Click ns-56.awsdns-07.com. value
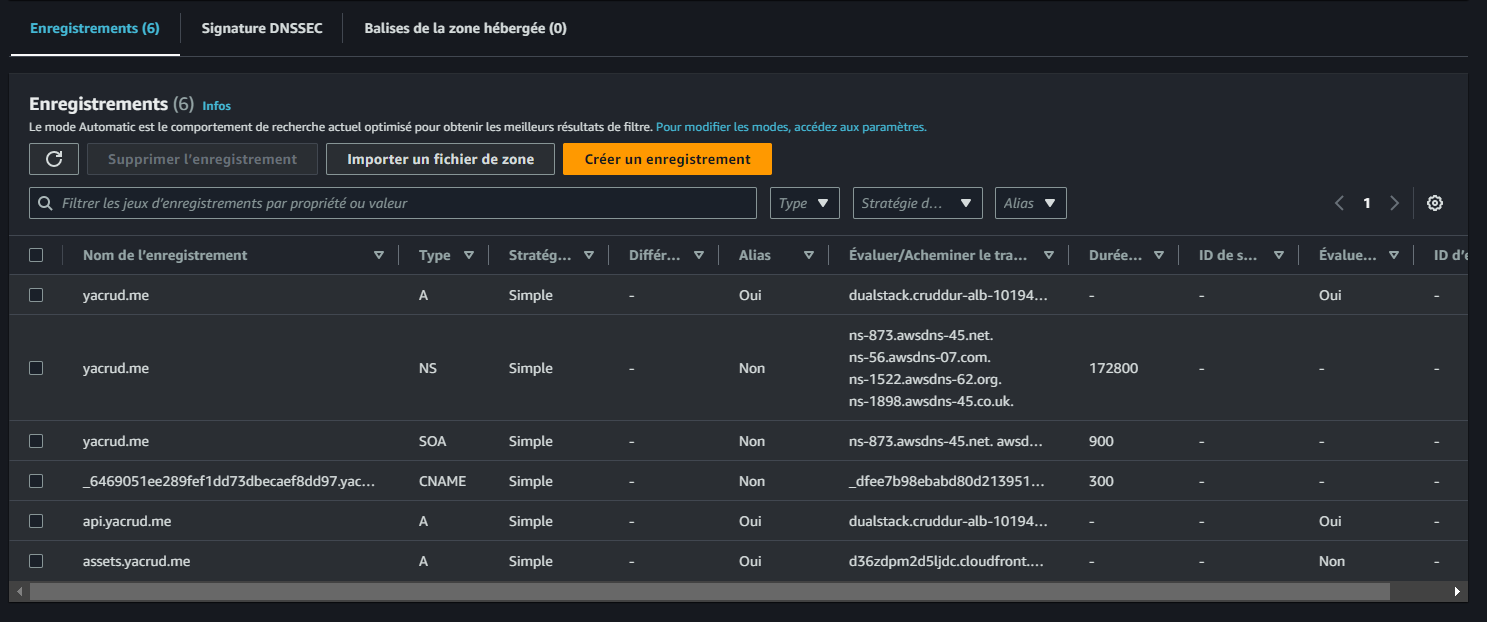The width and height of the screenshot is (1487, 622). point(919,357)
